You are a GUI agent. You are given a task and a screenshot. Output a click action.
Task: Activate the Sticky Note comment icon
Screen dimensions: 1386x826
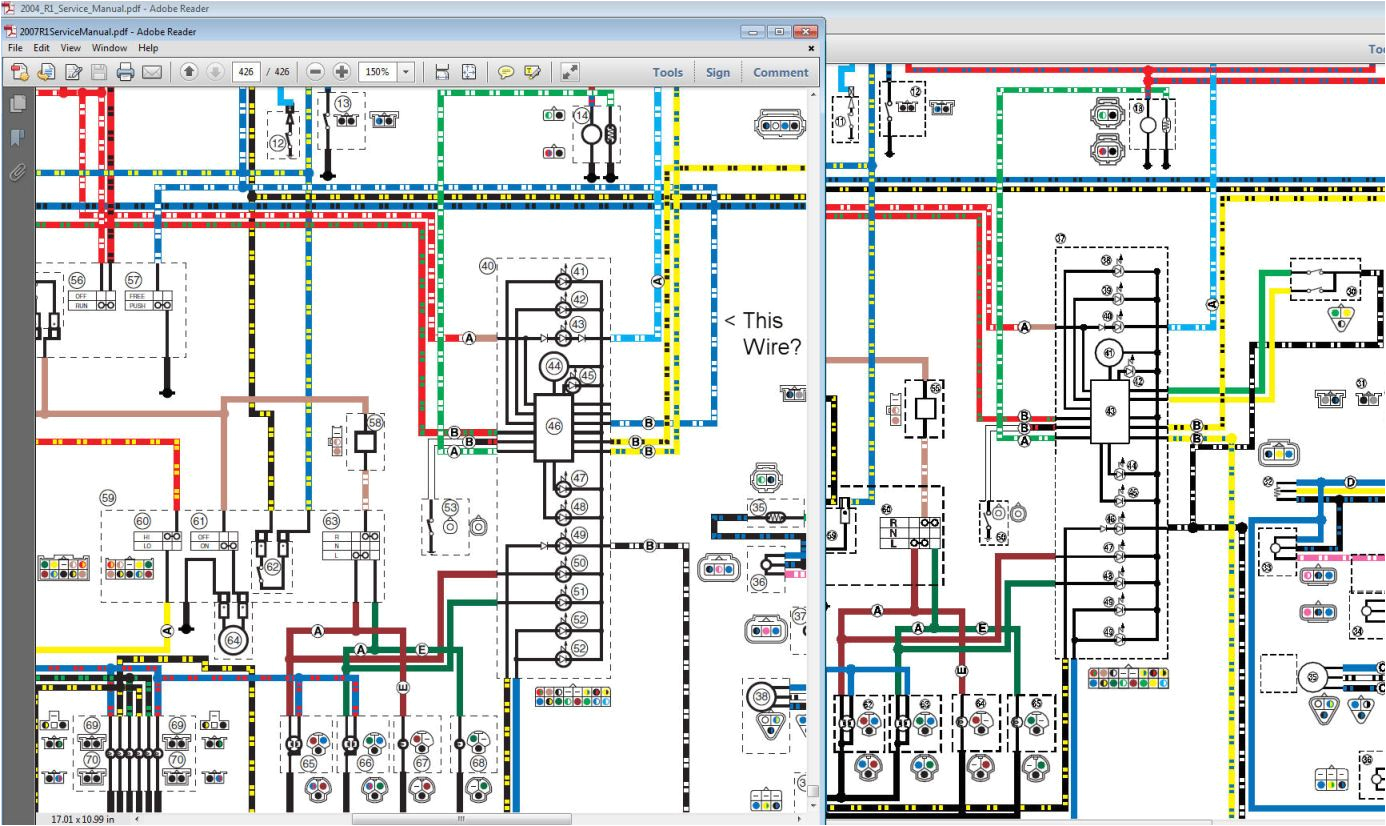pos(506,71)
